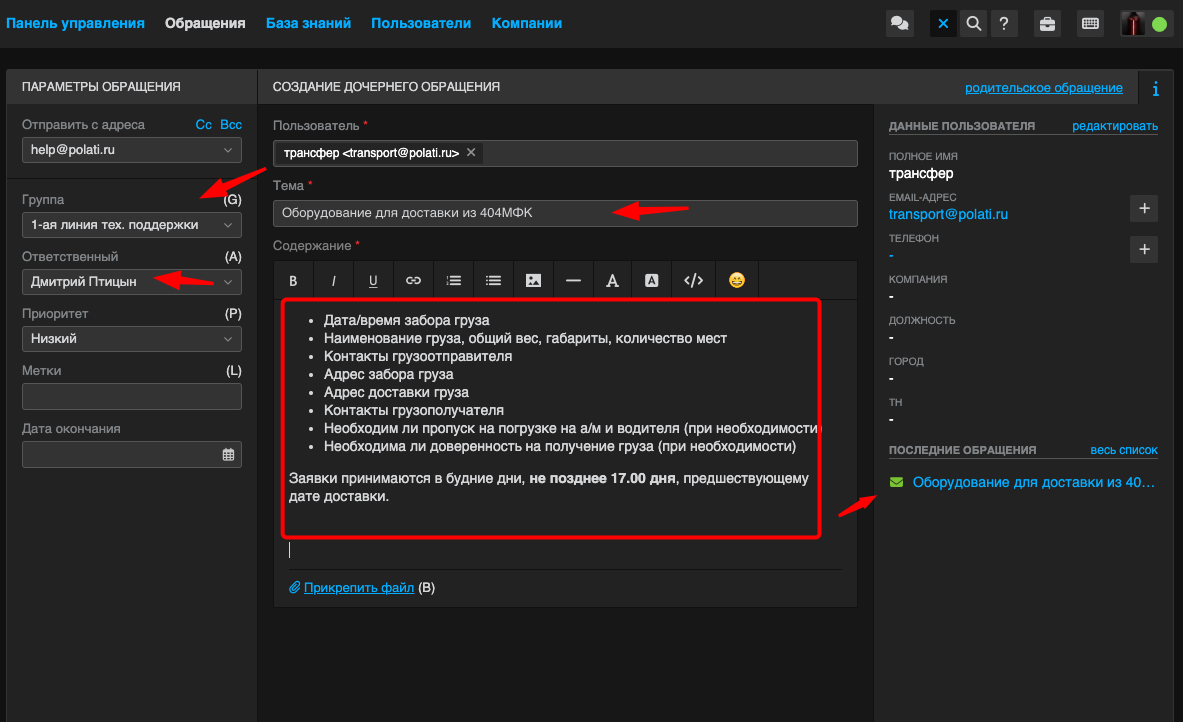
Task: Toggle bold formatting in the editor
Action: [294, 281]
